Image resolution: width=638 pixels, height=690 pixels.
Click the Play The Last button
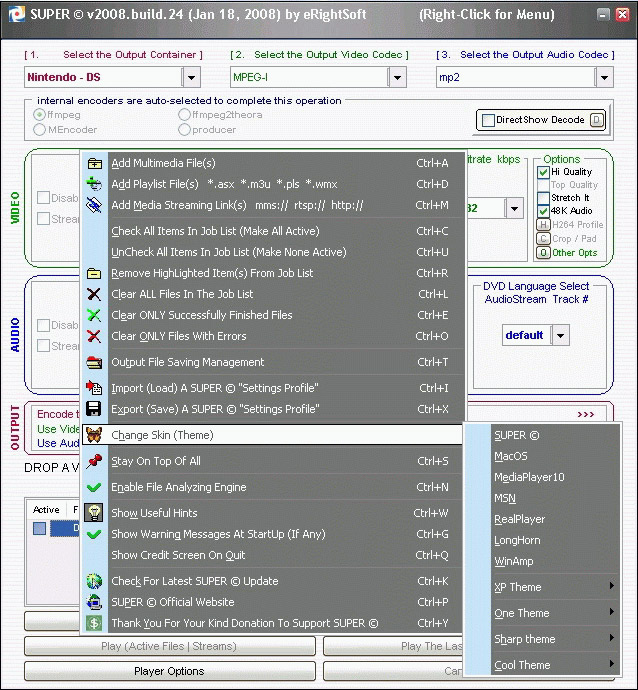tap(393, 646)
